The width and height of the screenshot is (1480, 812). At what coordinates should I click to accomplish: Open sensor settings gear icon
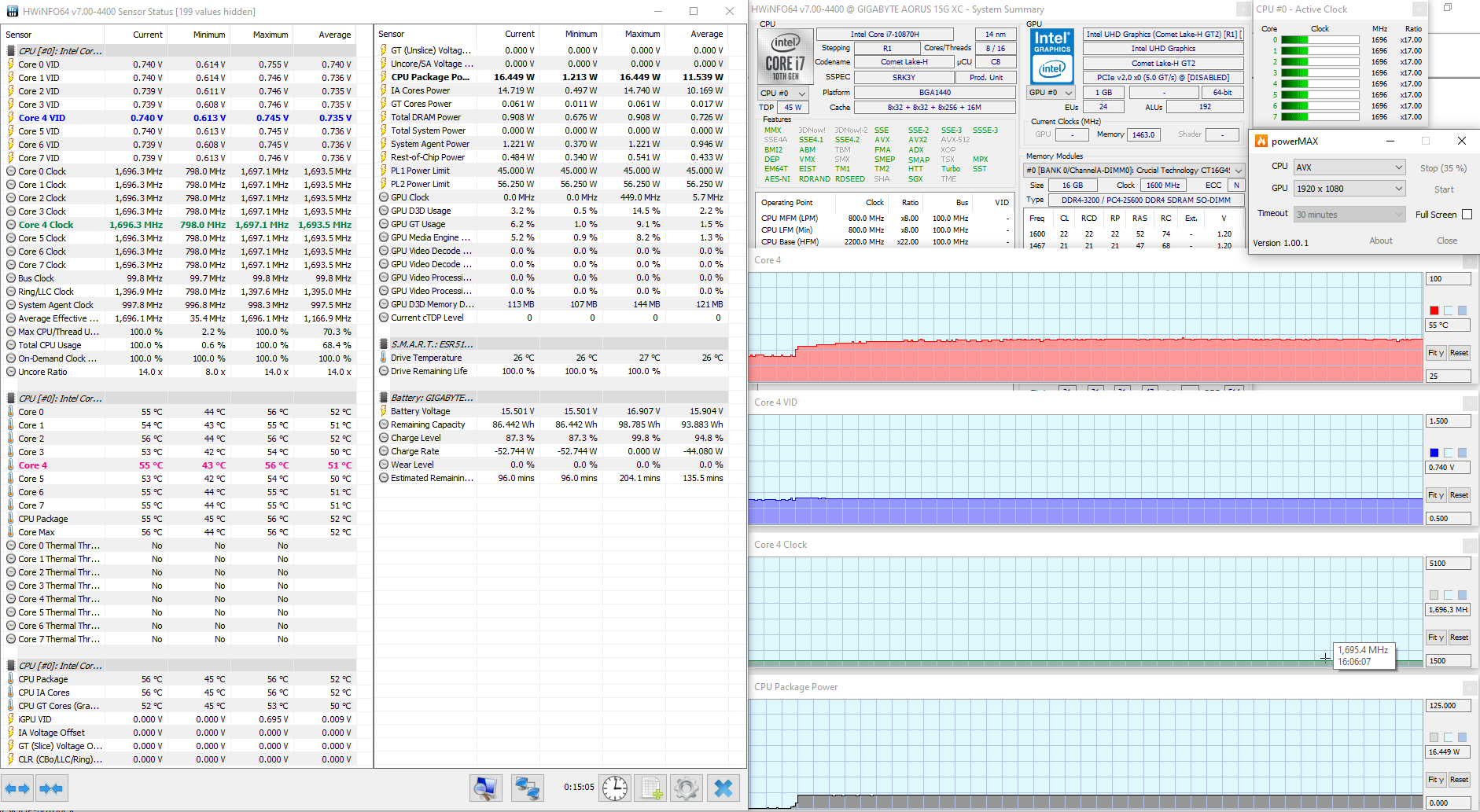pos(687,788)
